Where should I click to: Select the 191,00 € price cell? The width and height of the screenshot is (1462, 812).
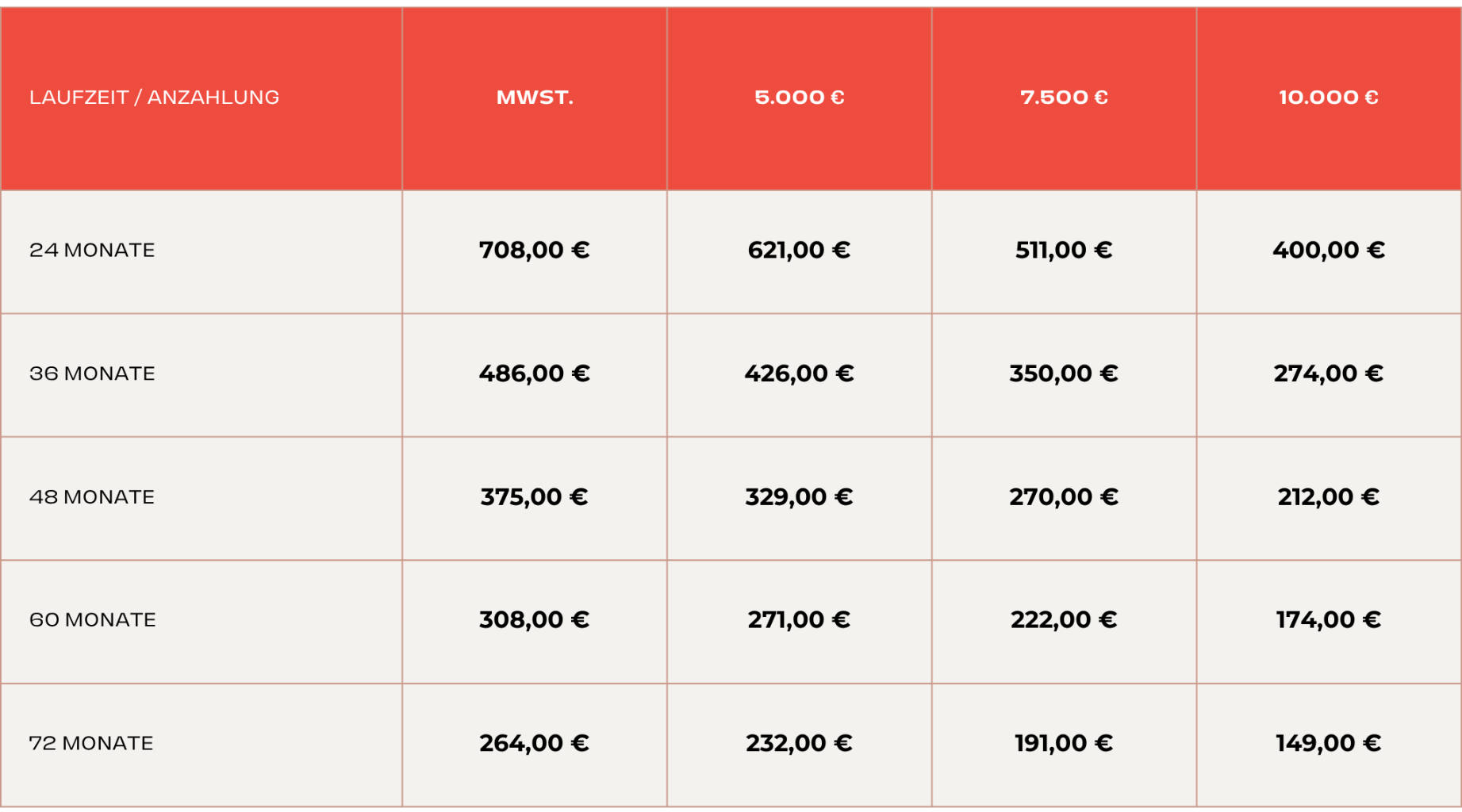[1064, 744]
